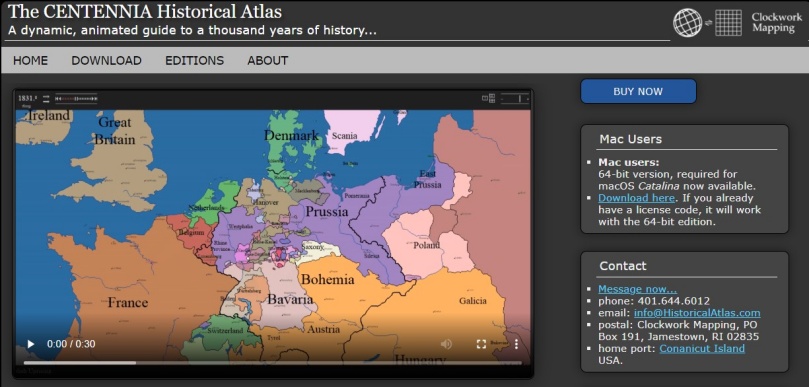The width and height of the screenshot is (809, 387).
Task: Click the 'Poland' label on map
Action: click(427, 245)
